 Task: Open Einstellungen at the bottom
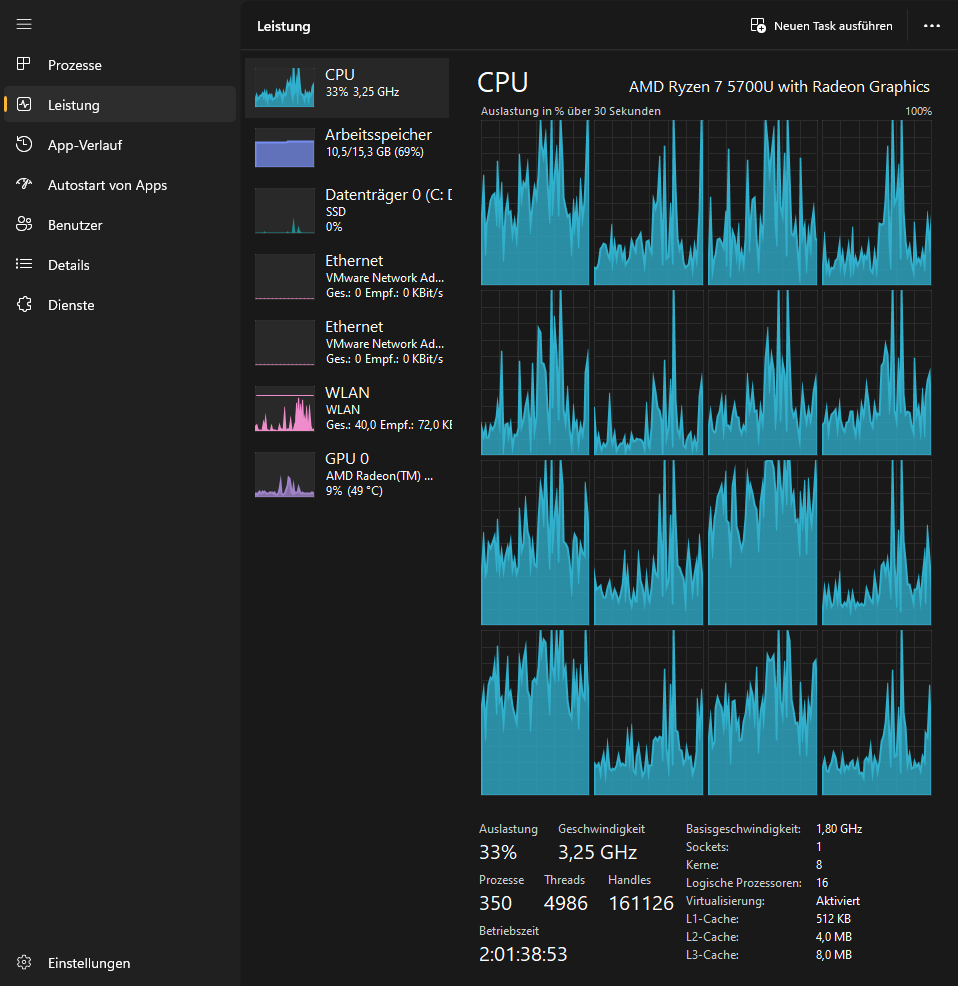point(120,963)
